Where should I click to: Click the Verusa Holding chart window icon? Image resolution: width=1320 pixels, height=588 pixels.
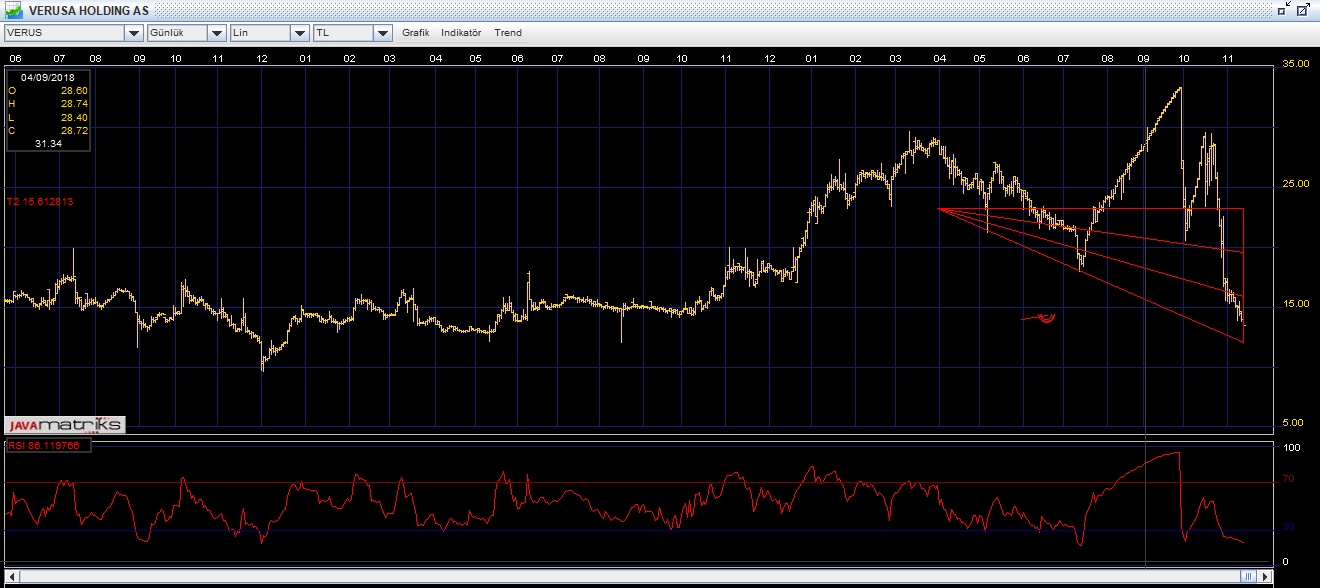pos(12,9)
